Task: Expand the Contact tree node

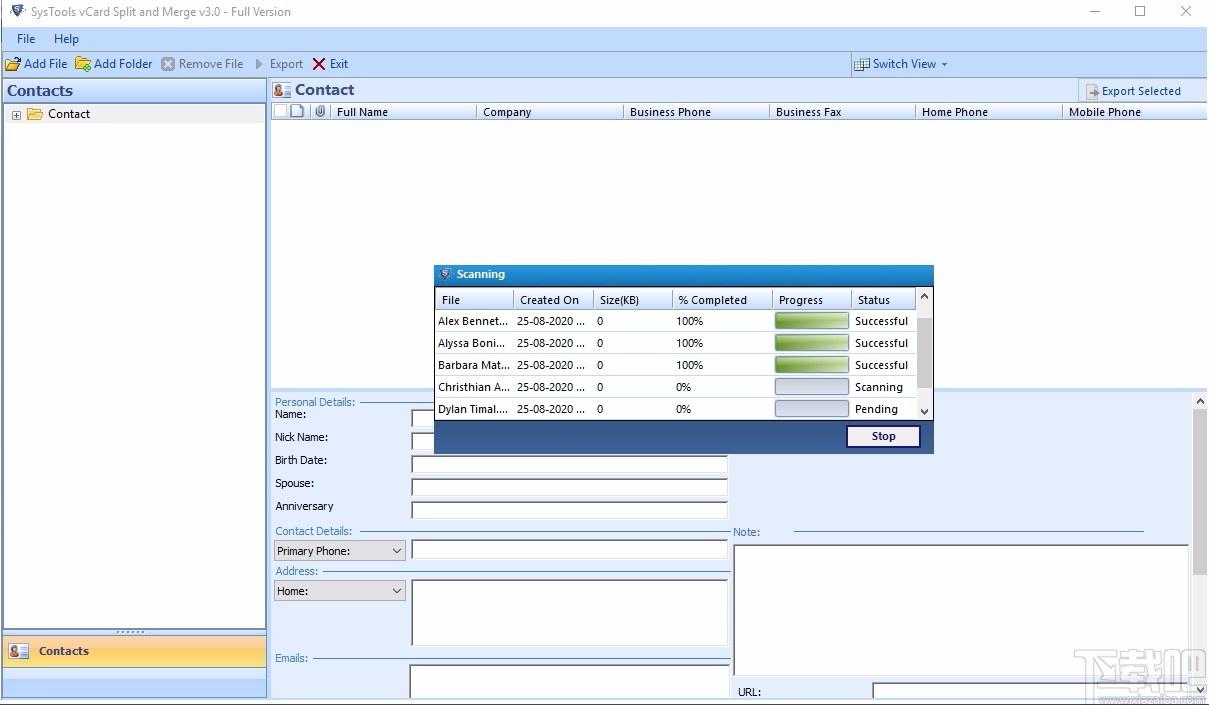Action: (16, 115)
